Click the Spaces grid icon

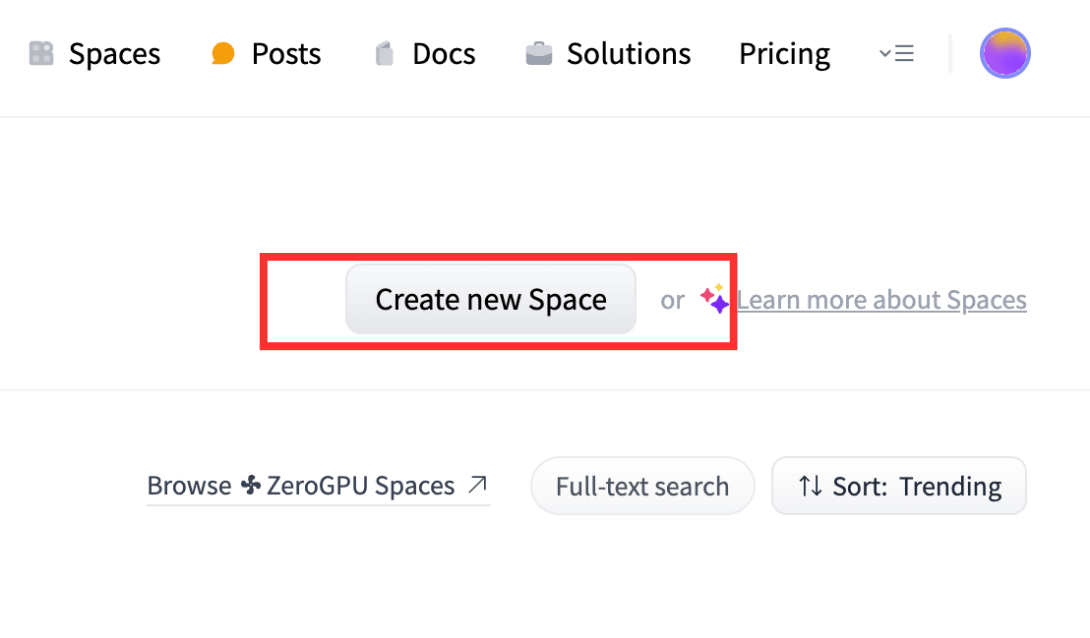[x=41, y=54]
